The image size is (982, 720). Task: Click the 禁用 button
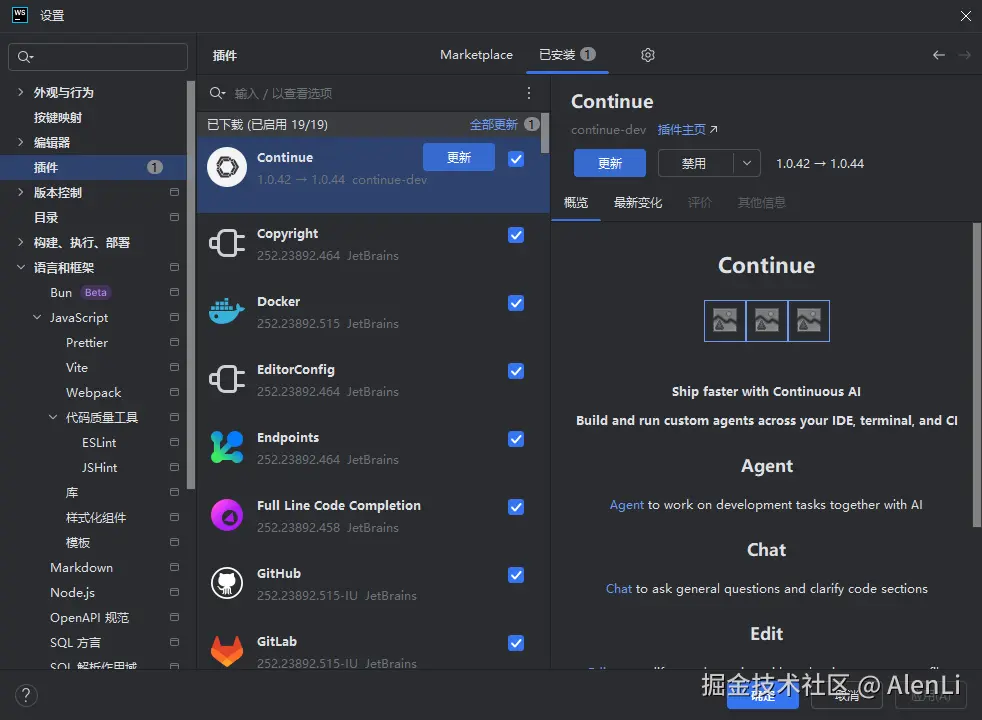pyautogui.click(x=695, y=163)
